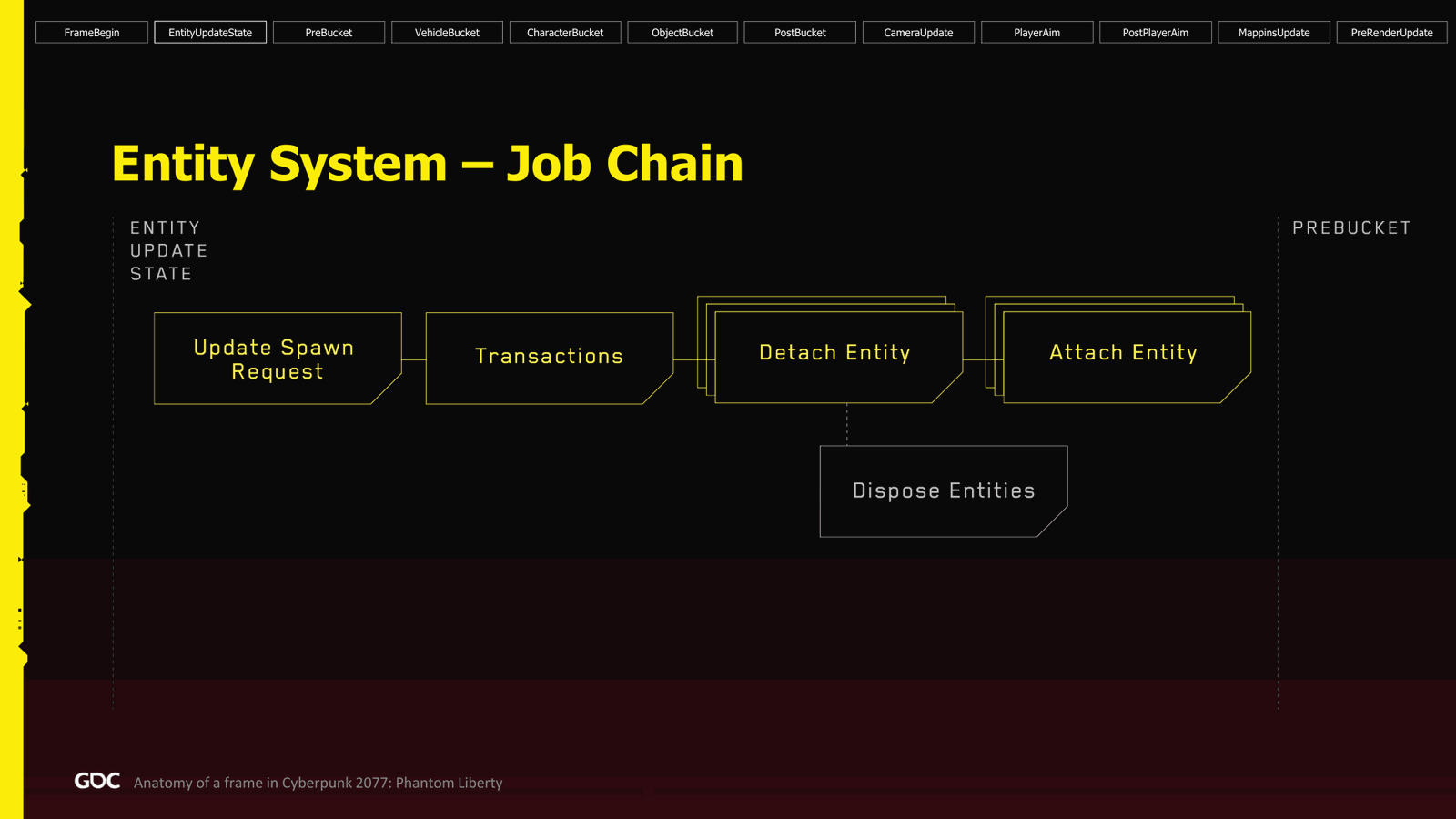1456x819 pixels.
Task: Click the ObjectBucket stage tab
Action: [x=682, y=33]
